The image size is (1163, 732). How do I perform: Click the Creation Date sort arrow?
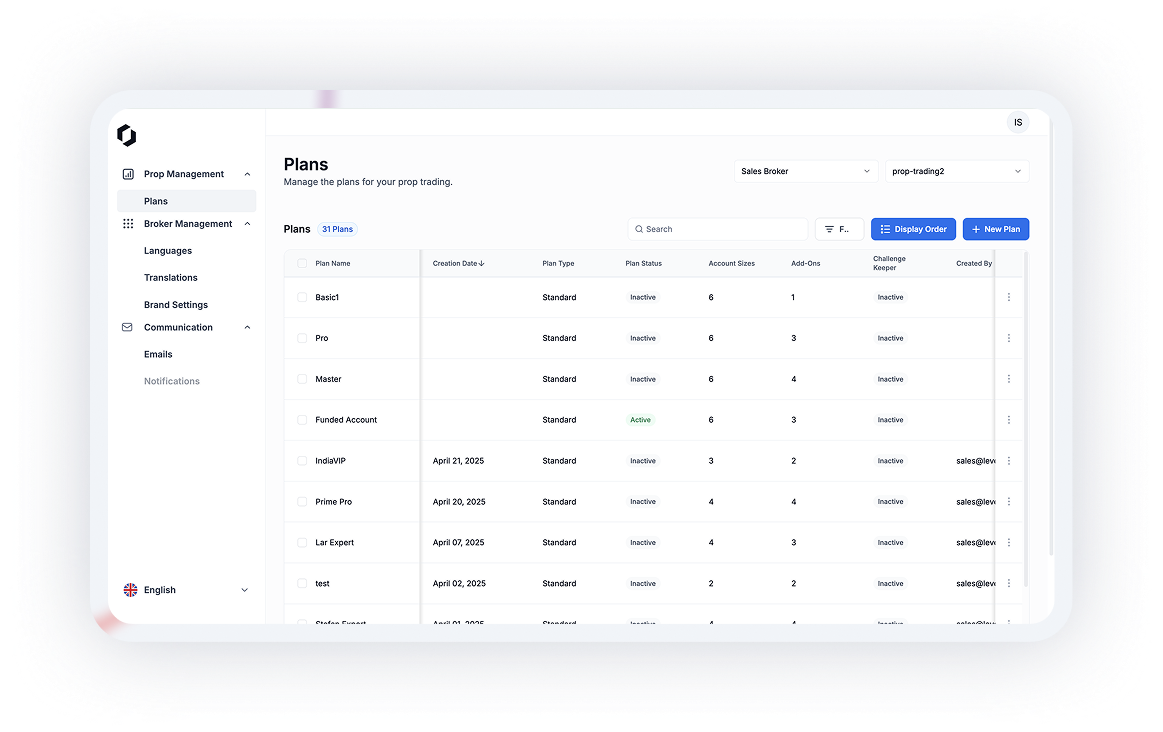[481, 263]
